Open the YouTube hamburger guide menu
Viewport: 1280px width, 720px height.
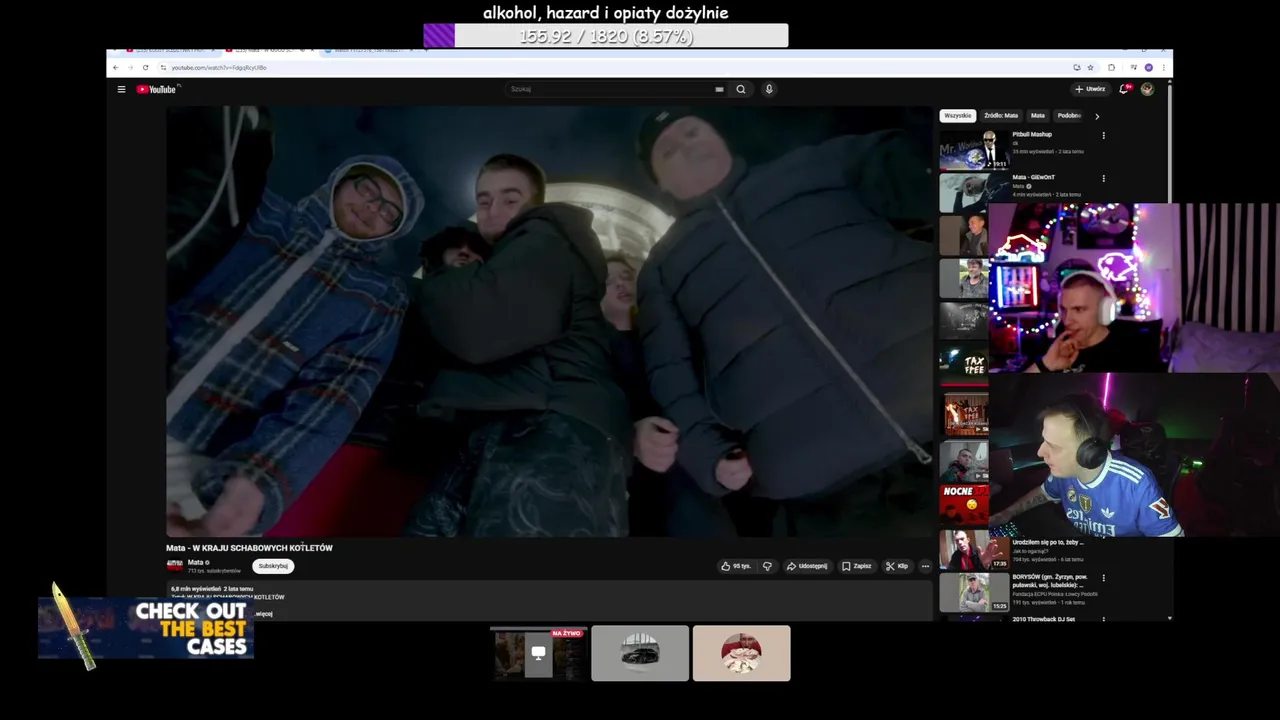[x=121, y=89]
